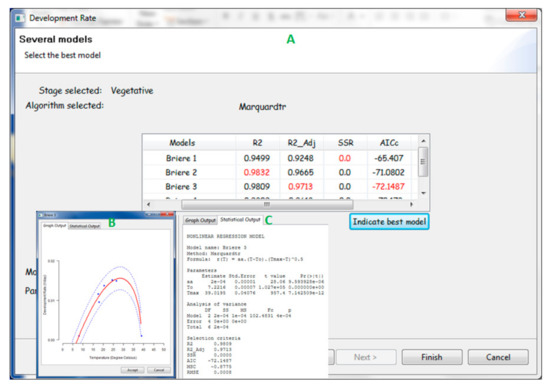Click the red fitted curve in the graph
The height and width of the screenshot is (388, 550).
(120, 278)
